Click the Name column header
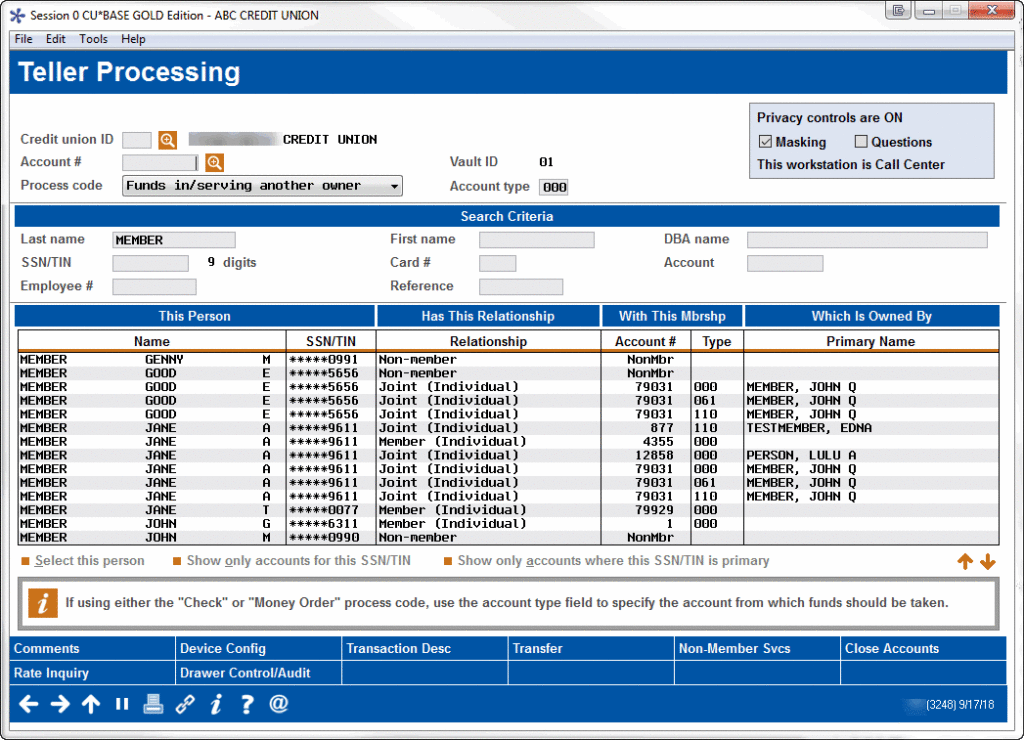 tap(152, 342)
